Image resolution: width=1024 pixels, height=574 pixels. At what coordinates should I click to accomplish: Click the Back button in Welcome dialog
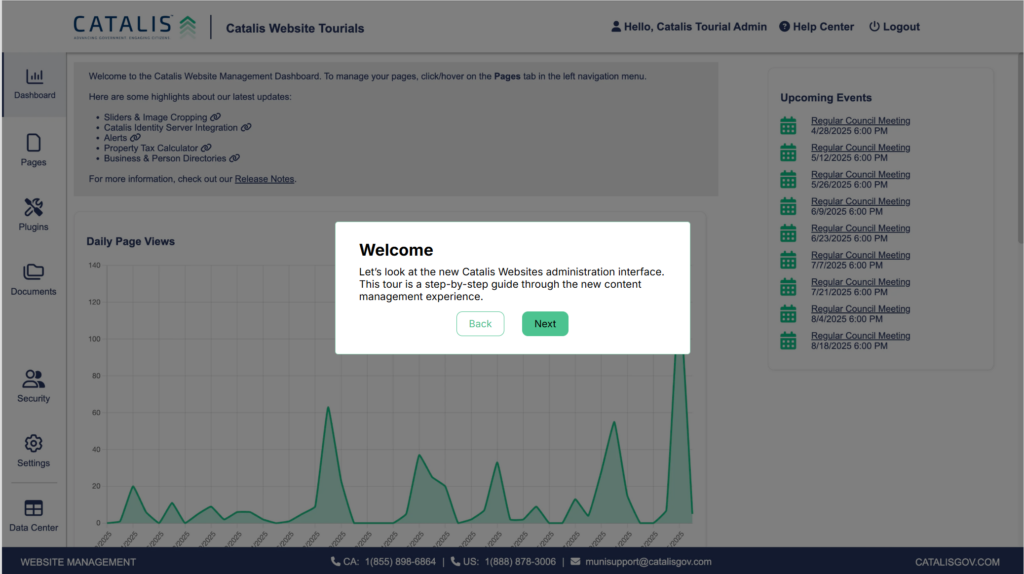pyautogui.click(x=480, y=324)
